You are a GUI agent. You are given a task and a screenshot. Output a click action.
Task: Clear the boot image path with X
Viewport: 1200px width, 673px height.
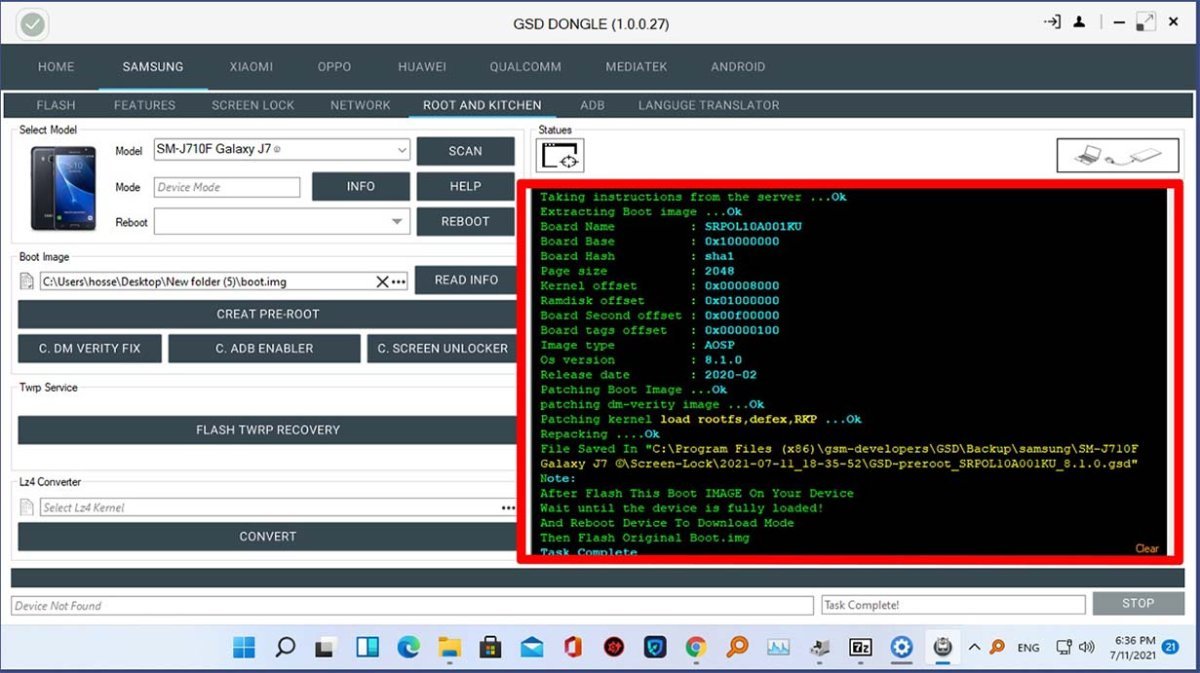pyautogui.click(x=382, y=282)
